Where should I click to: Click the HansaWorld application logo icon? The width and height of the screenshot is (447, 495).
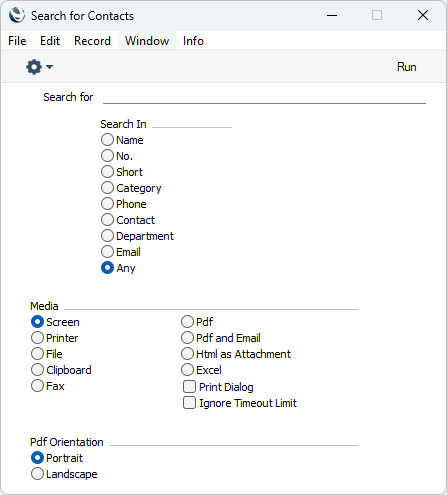[x=17, y=15]
